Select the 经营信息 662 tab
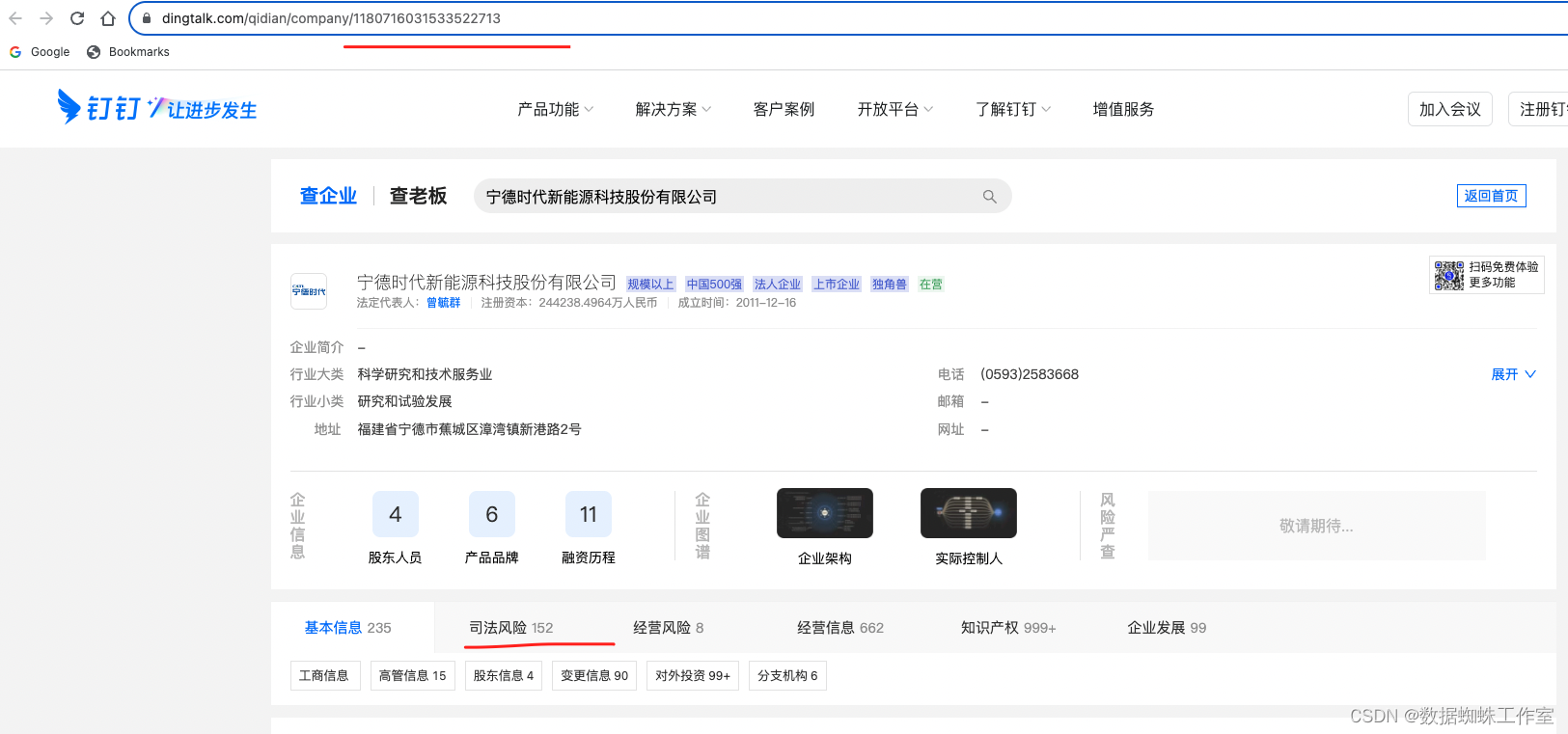This screenshot has width=1568, height=734. point(840,628)
